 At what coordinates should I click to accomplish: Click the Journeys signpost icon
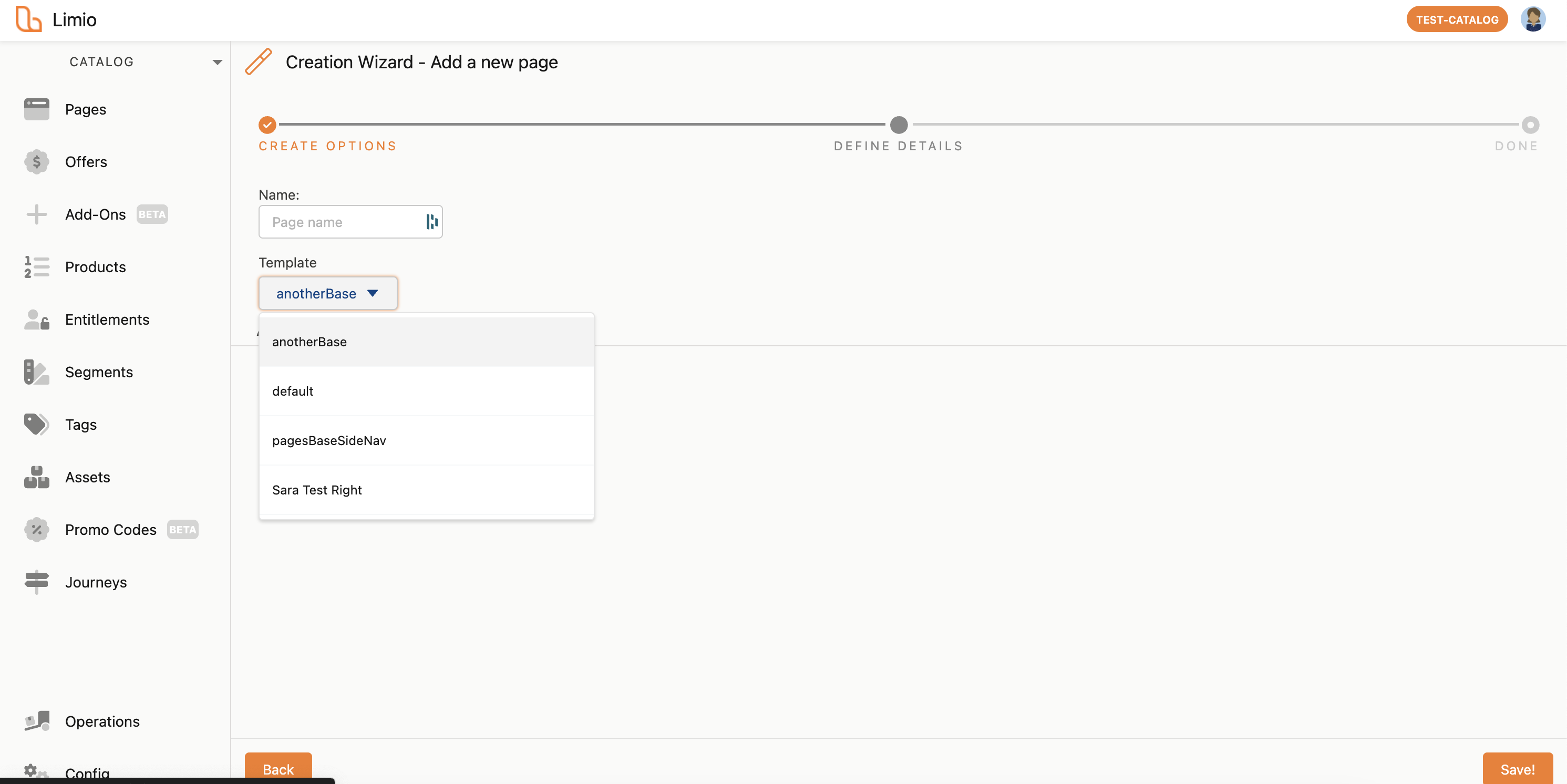pos(36,582)
